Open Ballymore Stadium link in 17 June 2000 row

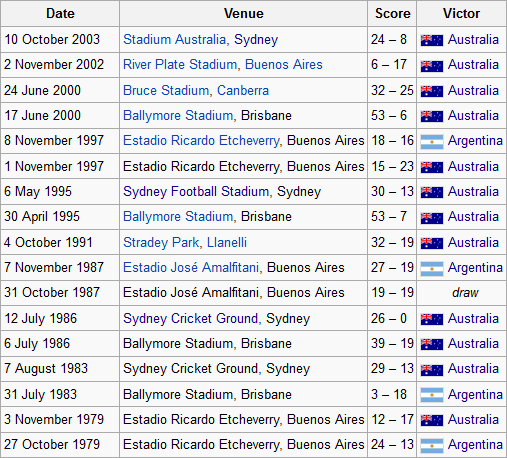pos(178,116)
